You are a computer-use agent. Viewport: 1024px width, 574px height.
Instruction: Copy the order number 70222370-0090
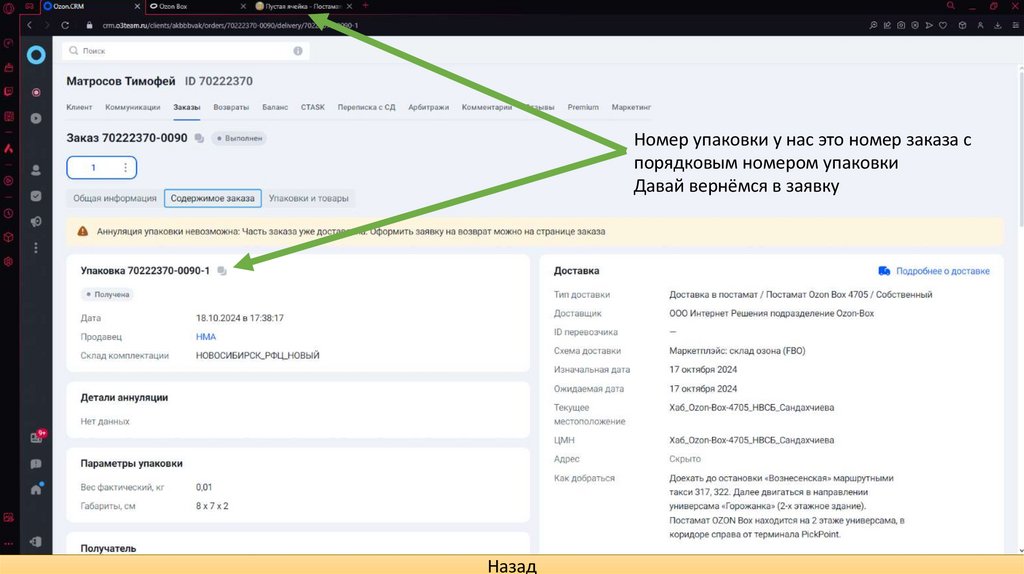(x=199, y=138)
